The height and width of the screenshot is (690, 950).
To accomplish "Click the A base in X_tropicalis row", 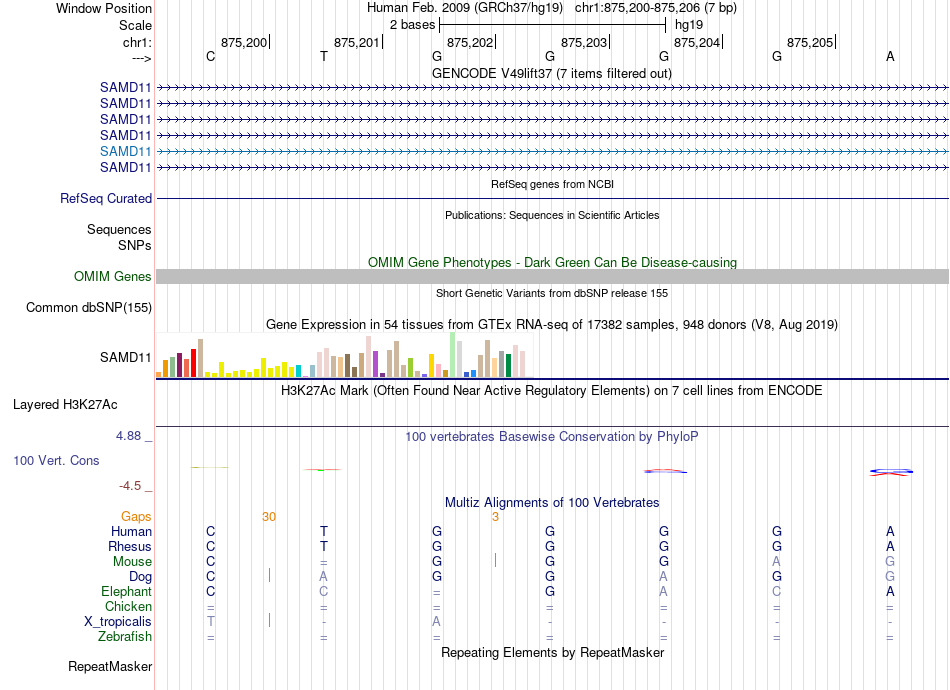I will (436, 622).
